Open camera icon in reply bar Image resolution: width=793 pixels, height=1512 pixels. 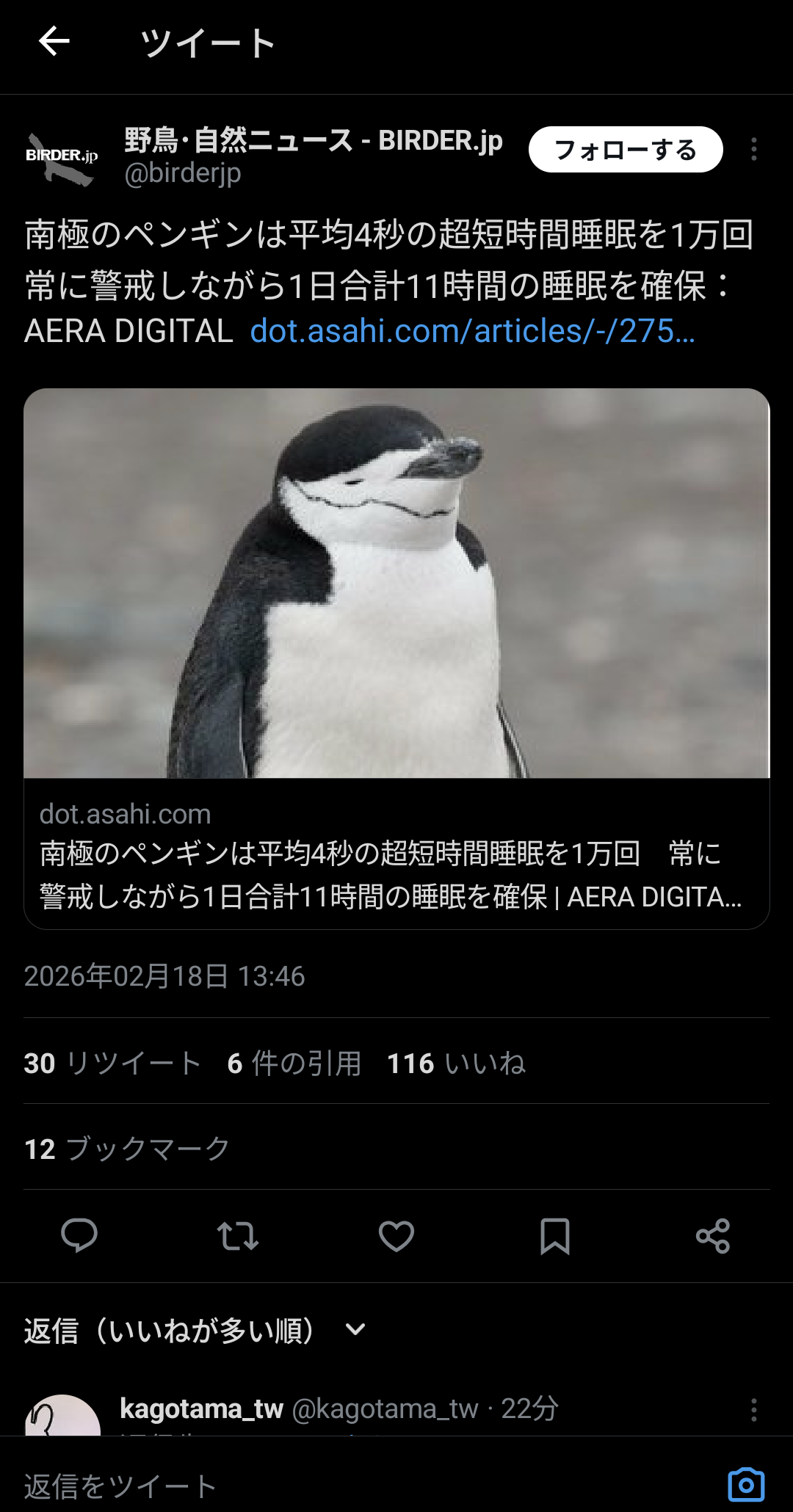(x=746, y=1486)
